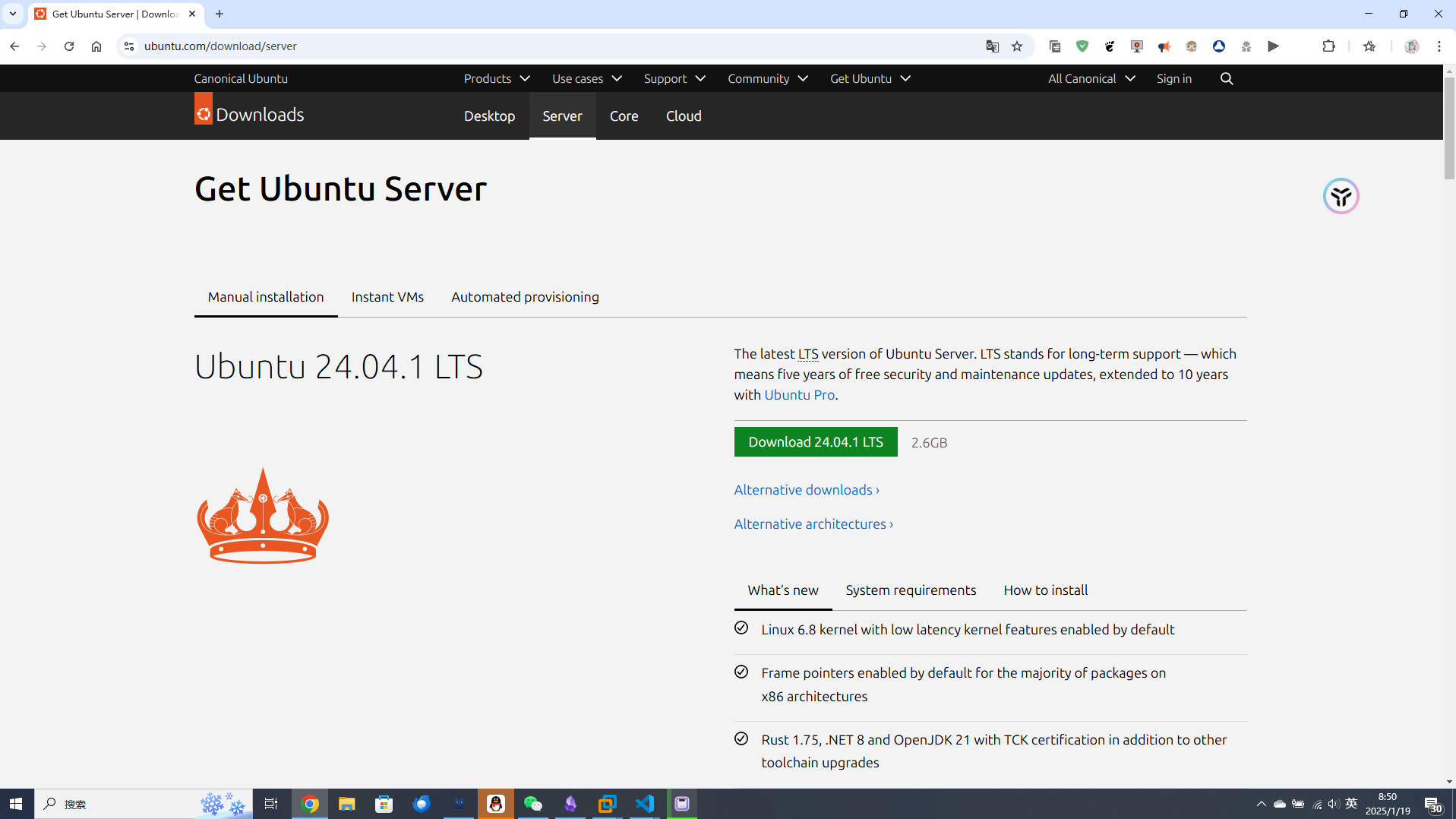The width and height of the screenshot is (1456, 819).
Task: Click the Download 24.04.1 LTS button
Action: [x=816, y=441]
